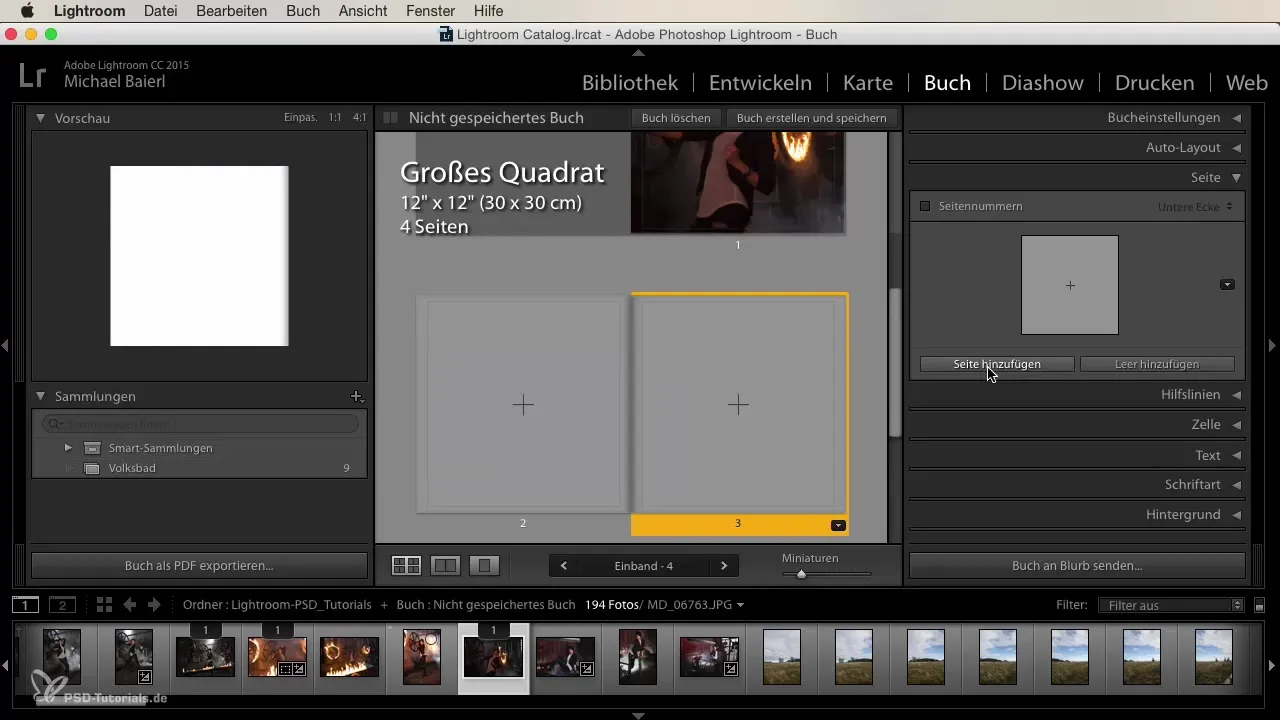Go back with filmstrip left arrow
This screenshot has height=720, width=1280.
click(x=129, y=605)
